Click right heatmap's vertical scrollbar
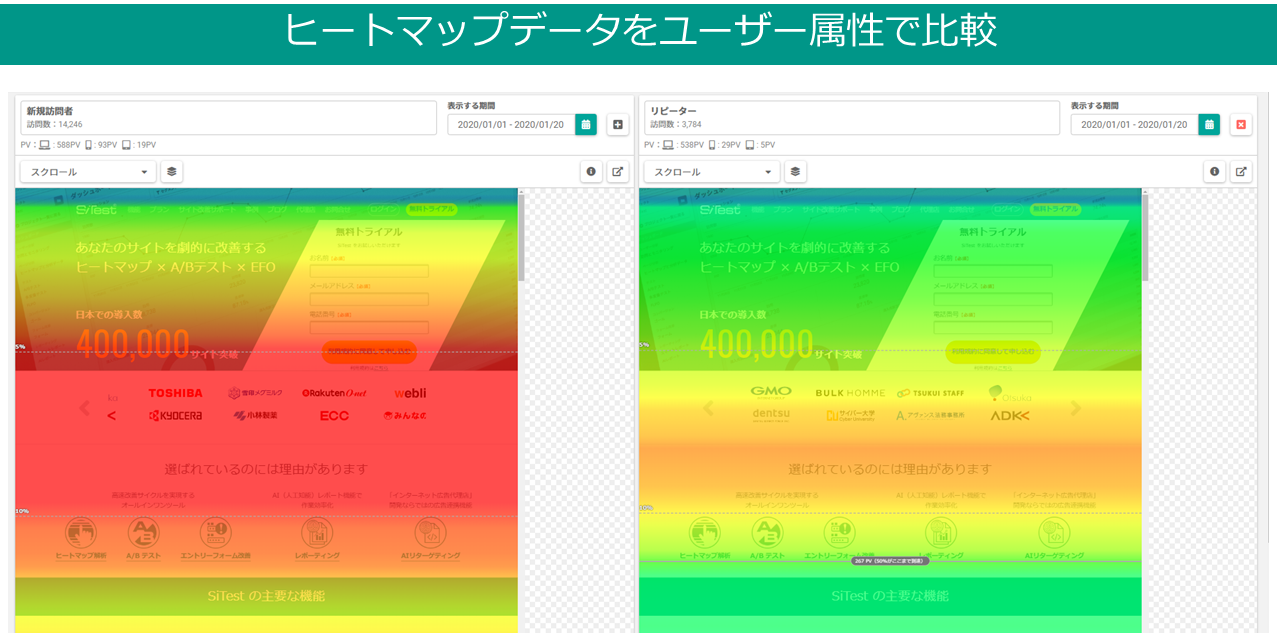This screenshot has height=633, width=1277. point(1145,235)
